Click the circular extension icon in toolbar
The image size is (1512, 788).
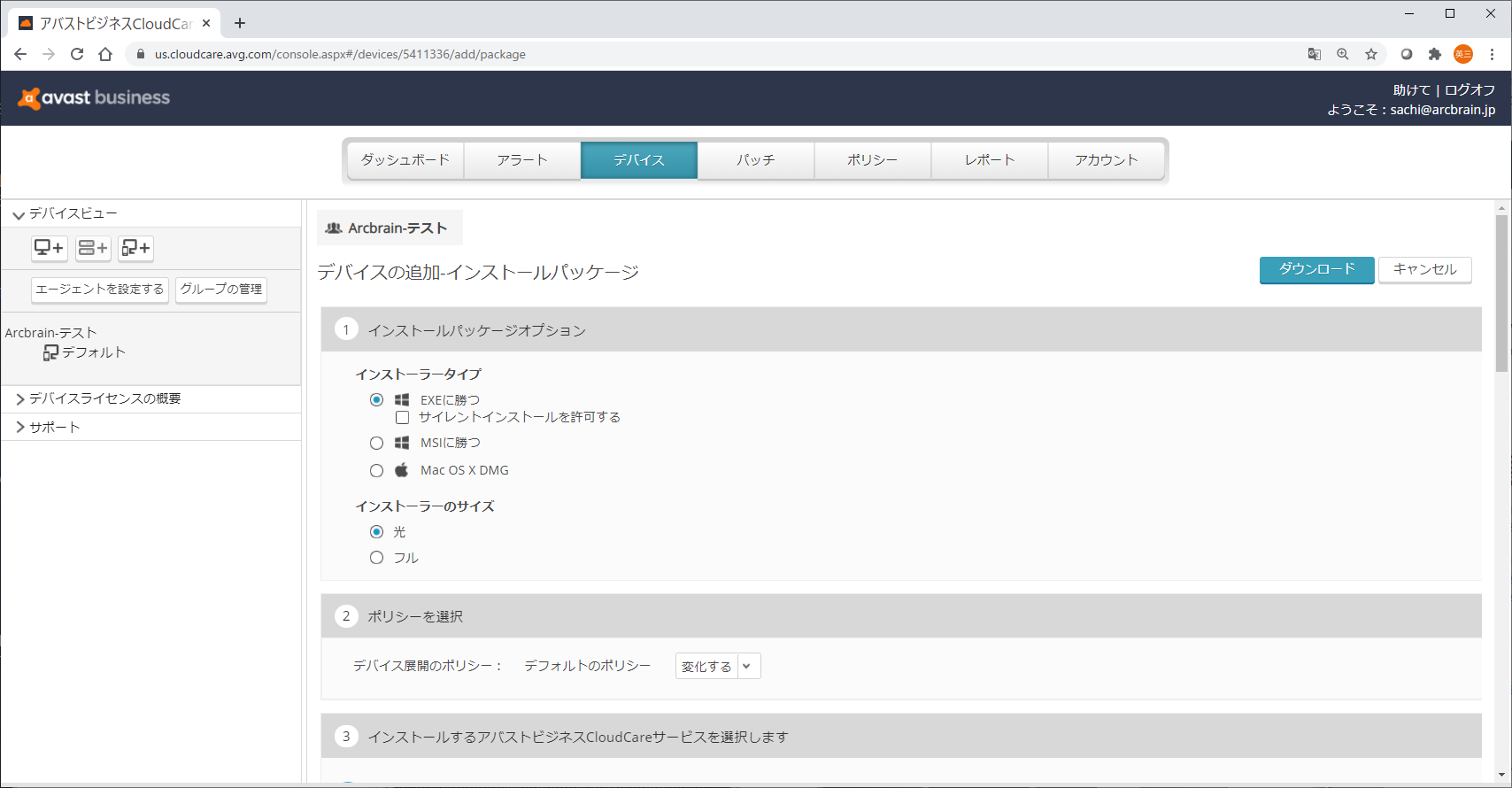click(1406, 54)
